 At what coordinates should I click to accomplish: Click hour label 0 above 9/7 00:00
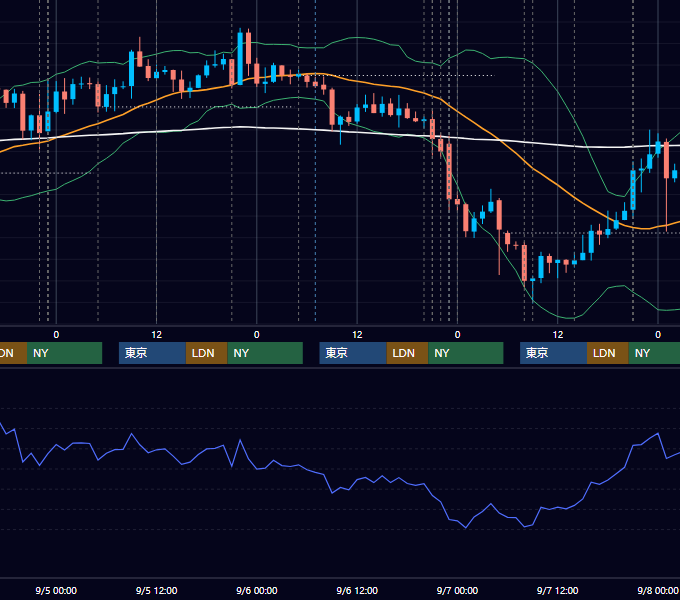[457, 335]
